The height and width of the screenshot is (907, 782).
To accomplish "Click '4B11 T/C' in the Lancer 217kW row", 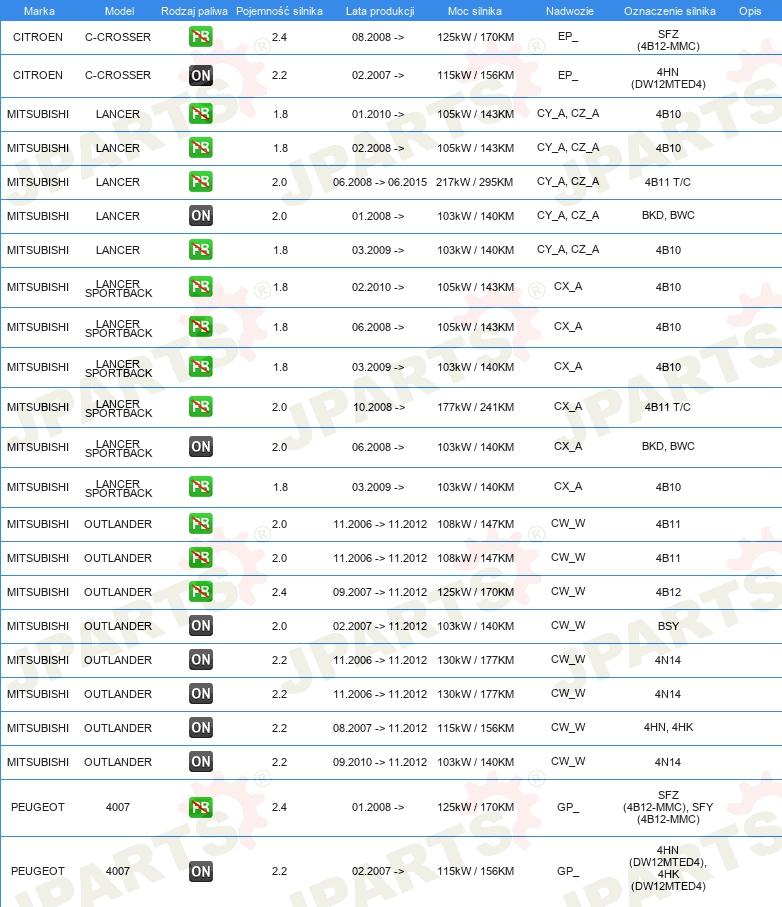I will (667, 182).
